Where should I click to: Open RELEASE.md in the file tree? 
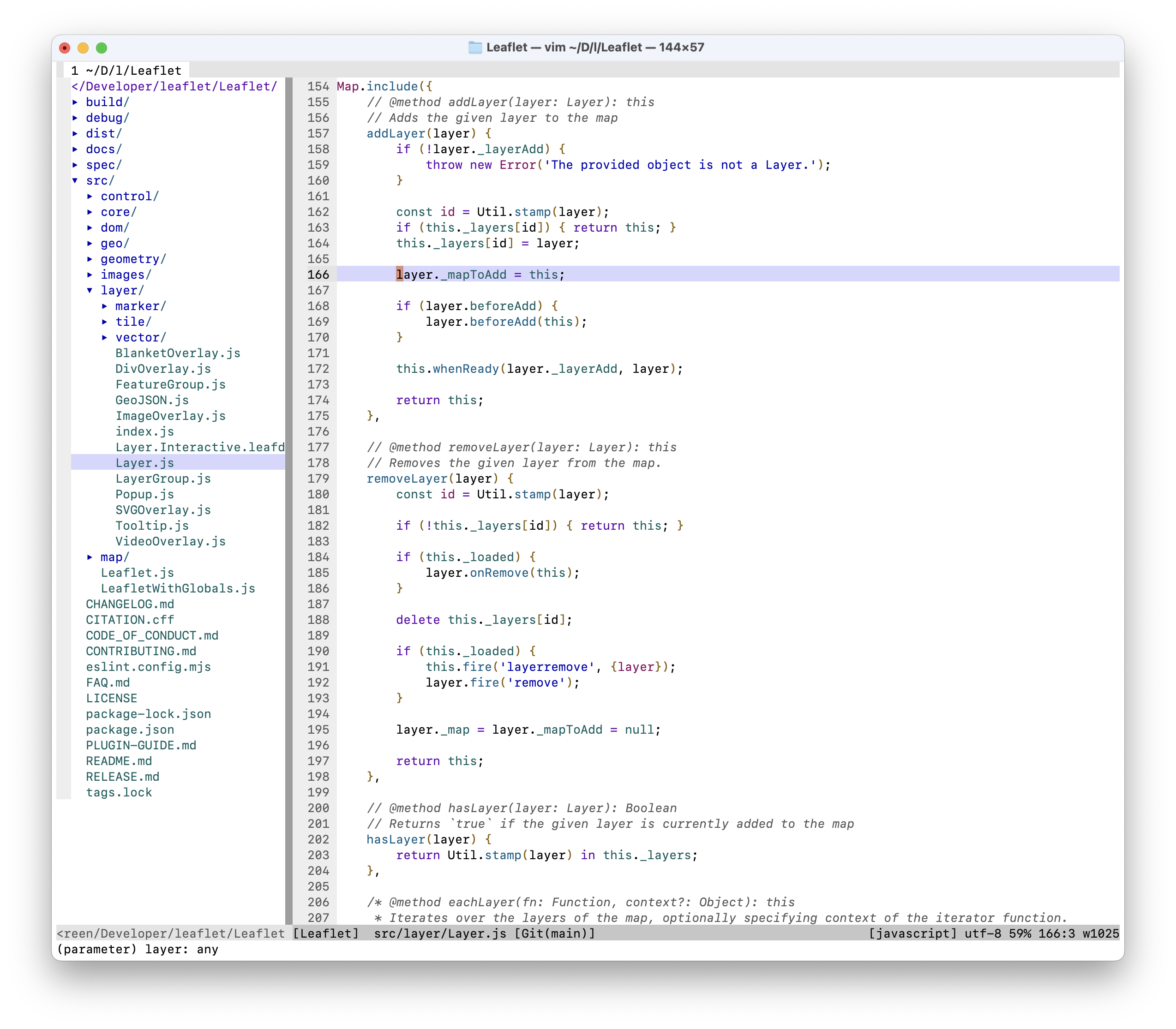point(123,777)
